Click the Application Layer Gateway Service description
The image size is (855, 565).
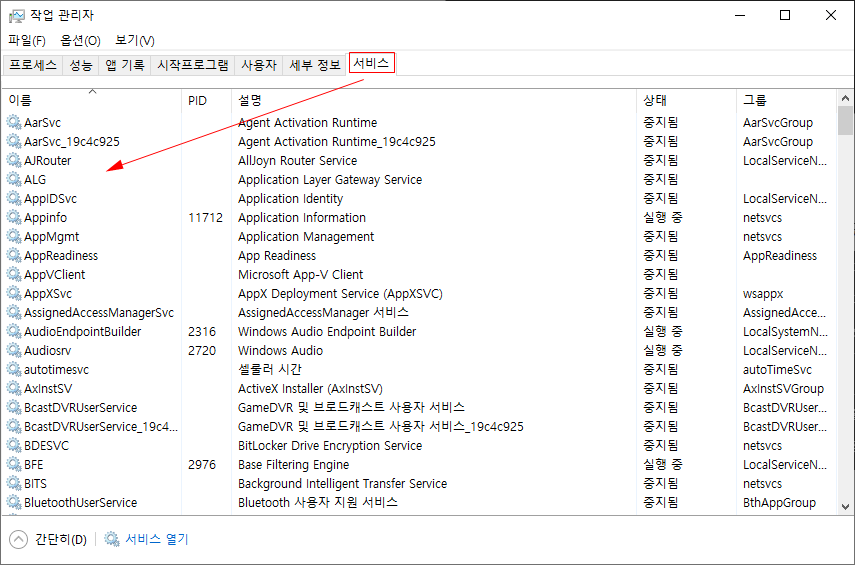coord(330,179)
